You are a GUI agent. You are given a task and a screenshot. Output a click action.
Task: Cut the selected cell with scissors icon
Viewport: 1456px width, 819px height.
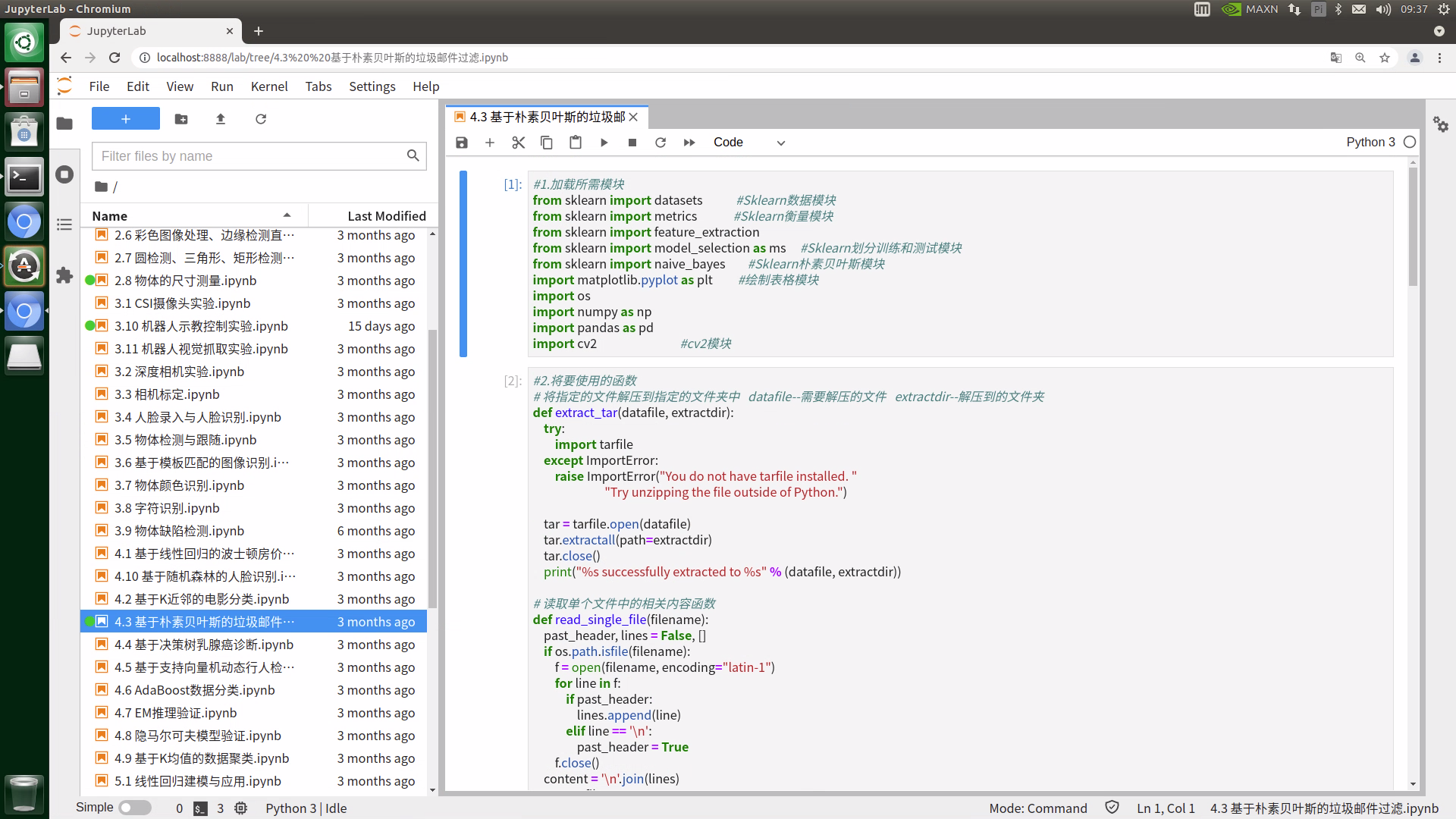pos(518,143)
